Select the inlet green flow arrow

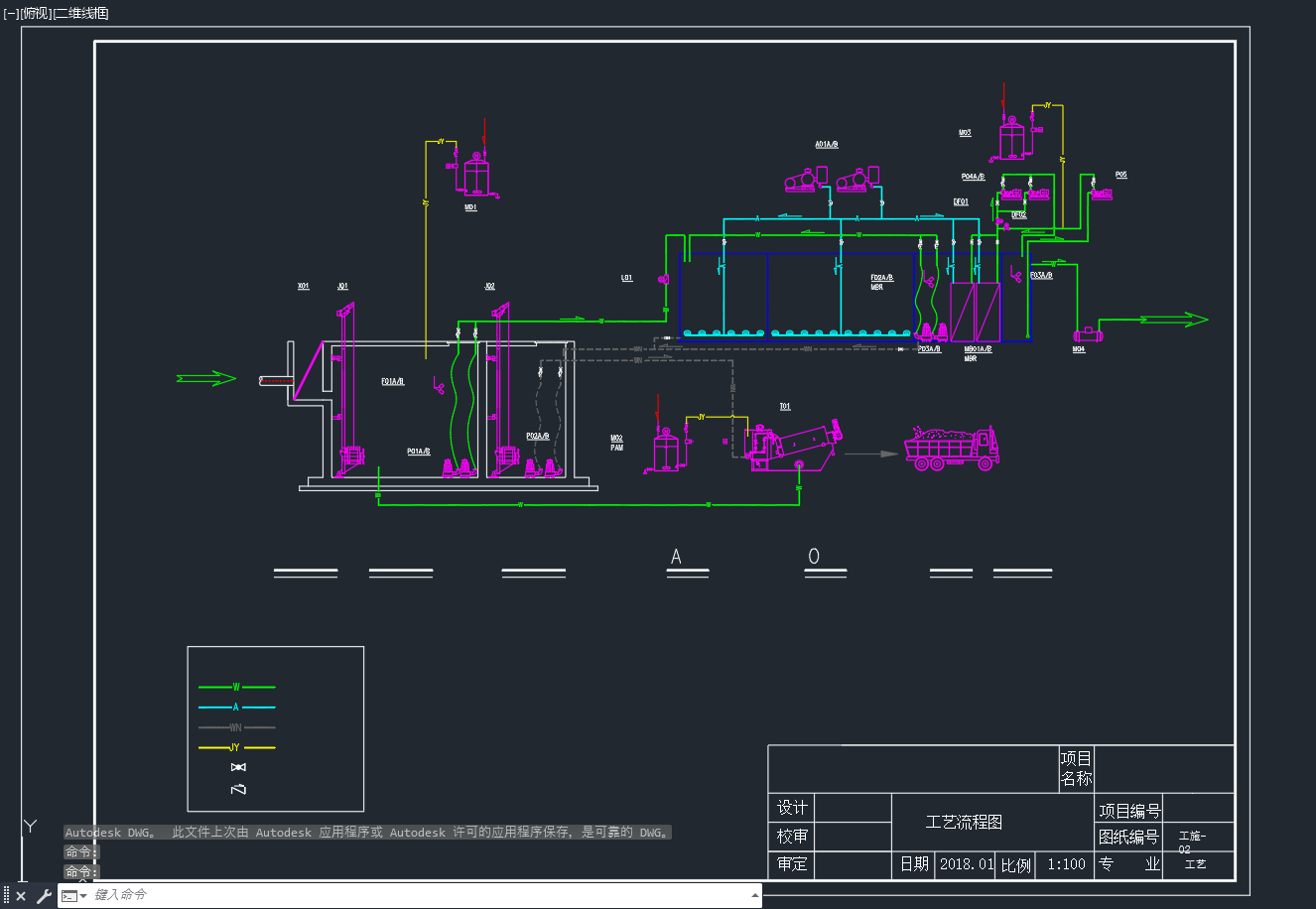206,378
